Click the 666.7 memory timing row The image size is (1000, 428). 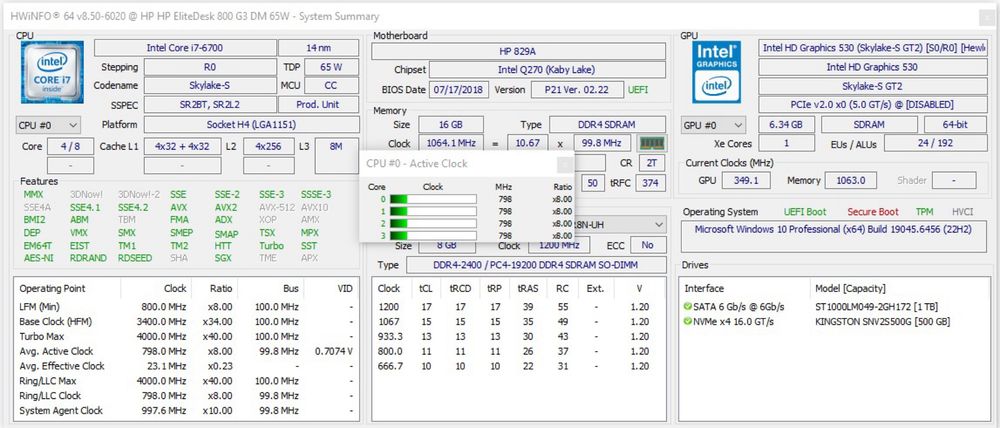point(518,366)
